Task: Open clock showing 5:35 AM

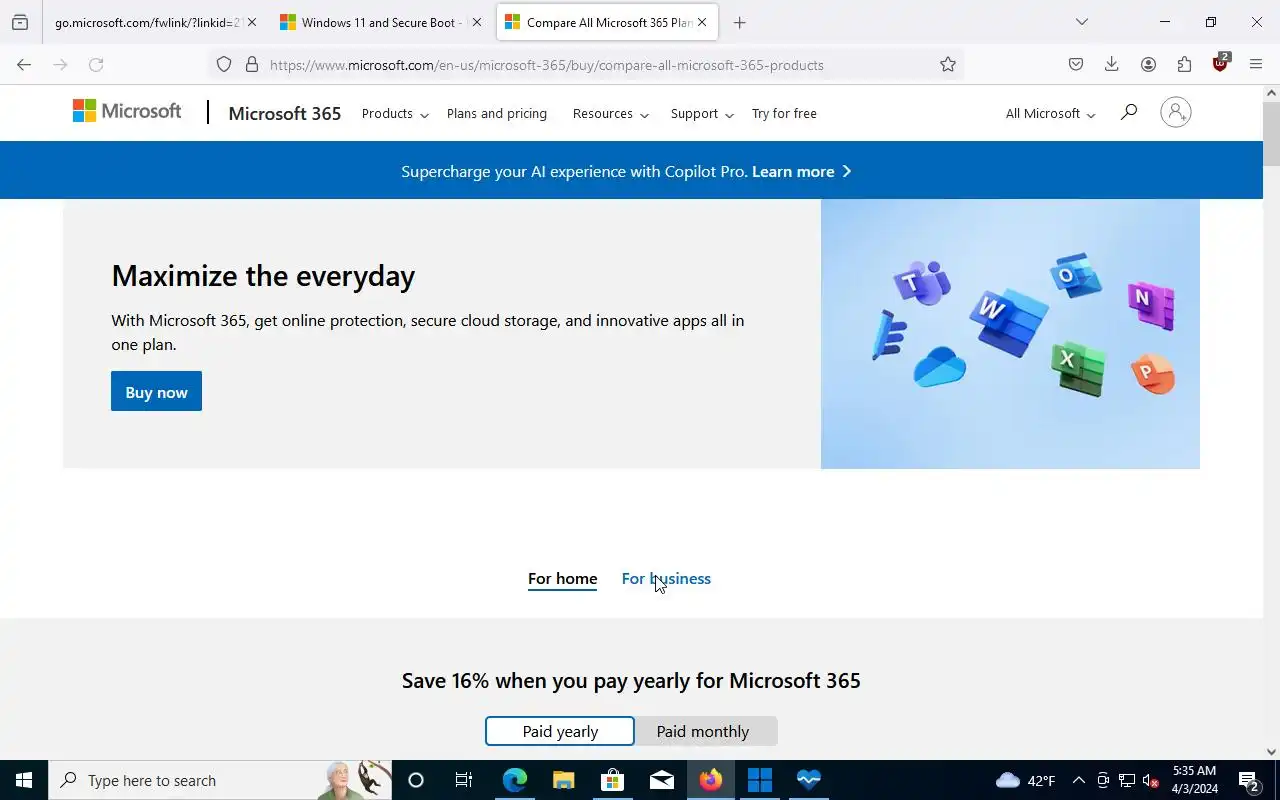Action: click(x=1194, y=780)
